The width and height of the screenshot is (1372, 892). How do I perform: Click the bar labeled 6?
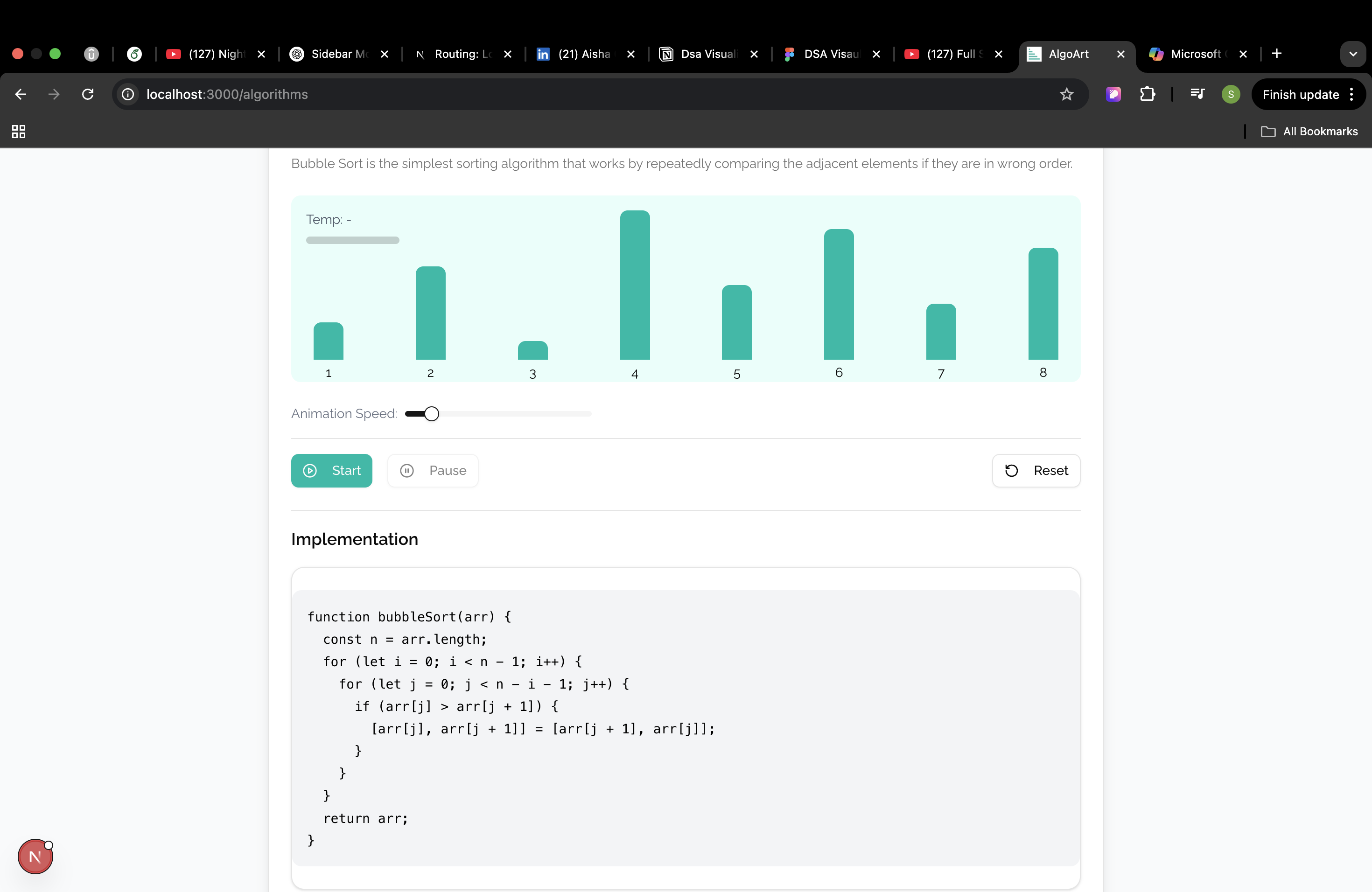tap(839, 294)
